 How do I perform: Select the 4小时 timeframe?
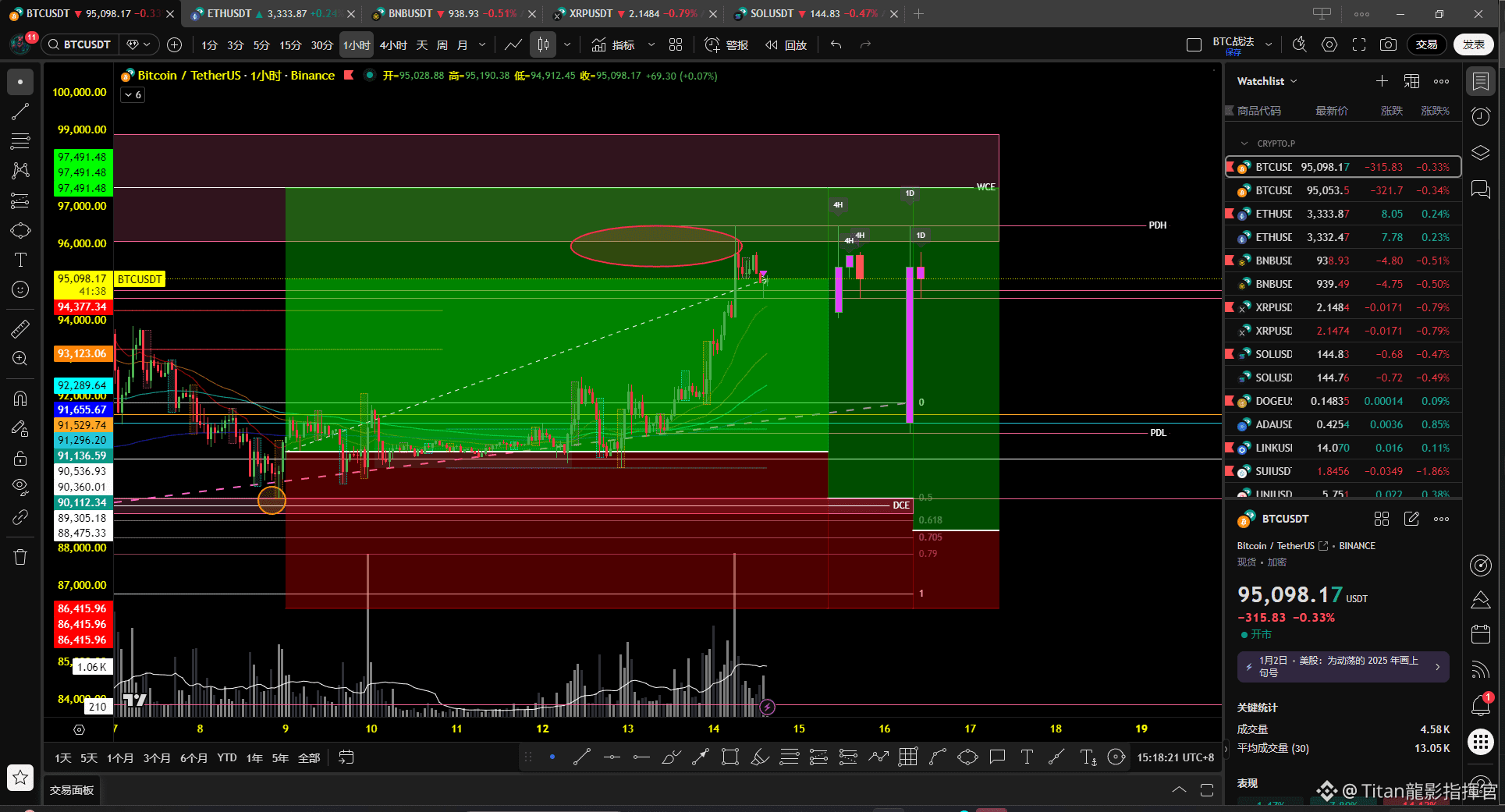click(x=393, y=45)
